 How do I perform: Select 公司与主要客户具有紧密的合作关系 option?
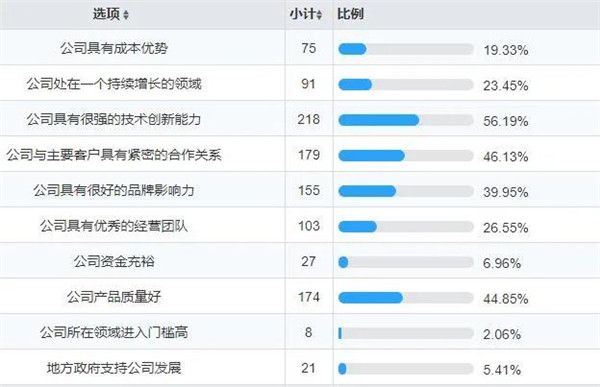pos(114,155)
